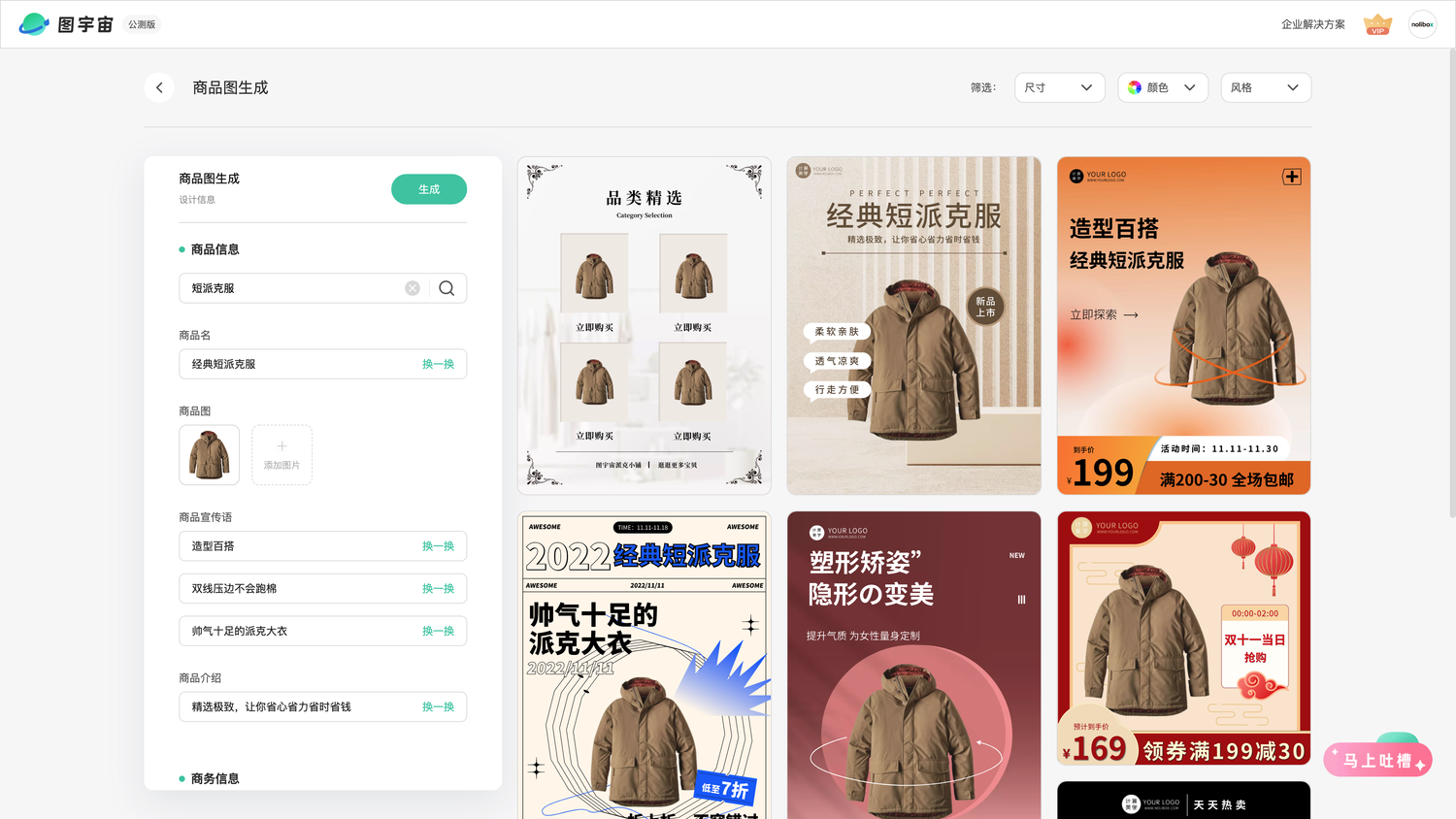Open the 尺寸 filter dropdown
1456x819 pixels.
click(x=1059, y=87)
